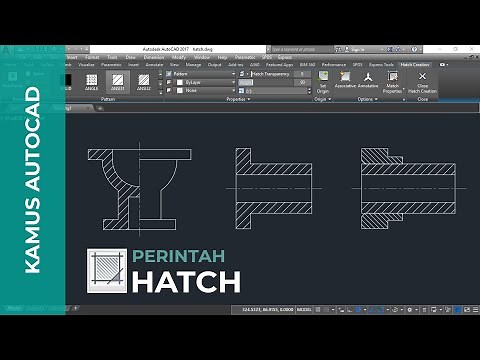Click the Help question mark icon
The width and height of the screenshot is (480, 360).
tap(414, 49)
